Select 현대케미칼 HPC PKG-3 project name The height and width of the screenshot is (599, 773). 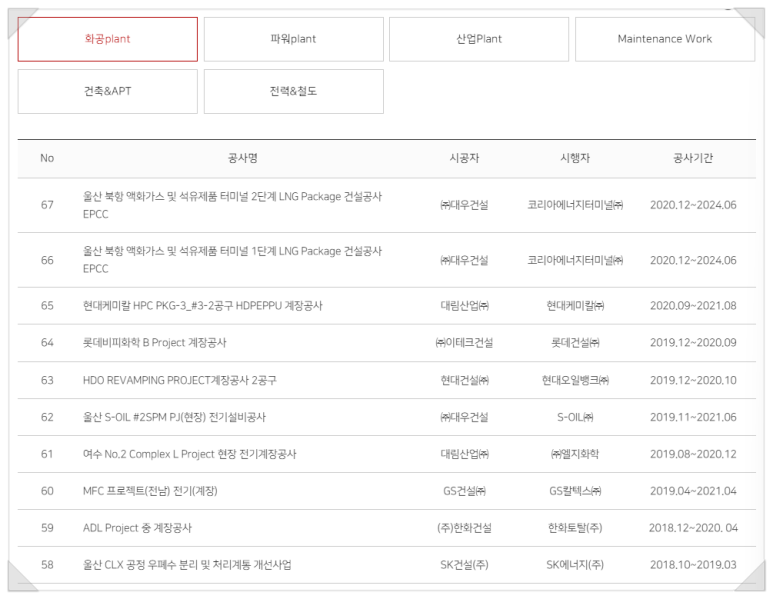point(203,306)
